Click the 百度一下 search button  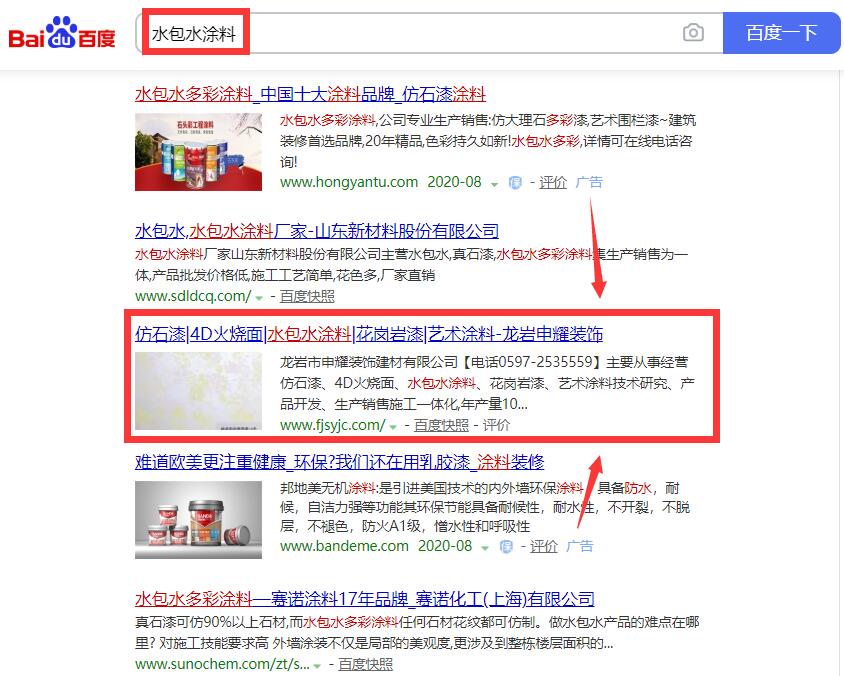[782, 33]
